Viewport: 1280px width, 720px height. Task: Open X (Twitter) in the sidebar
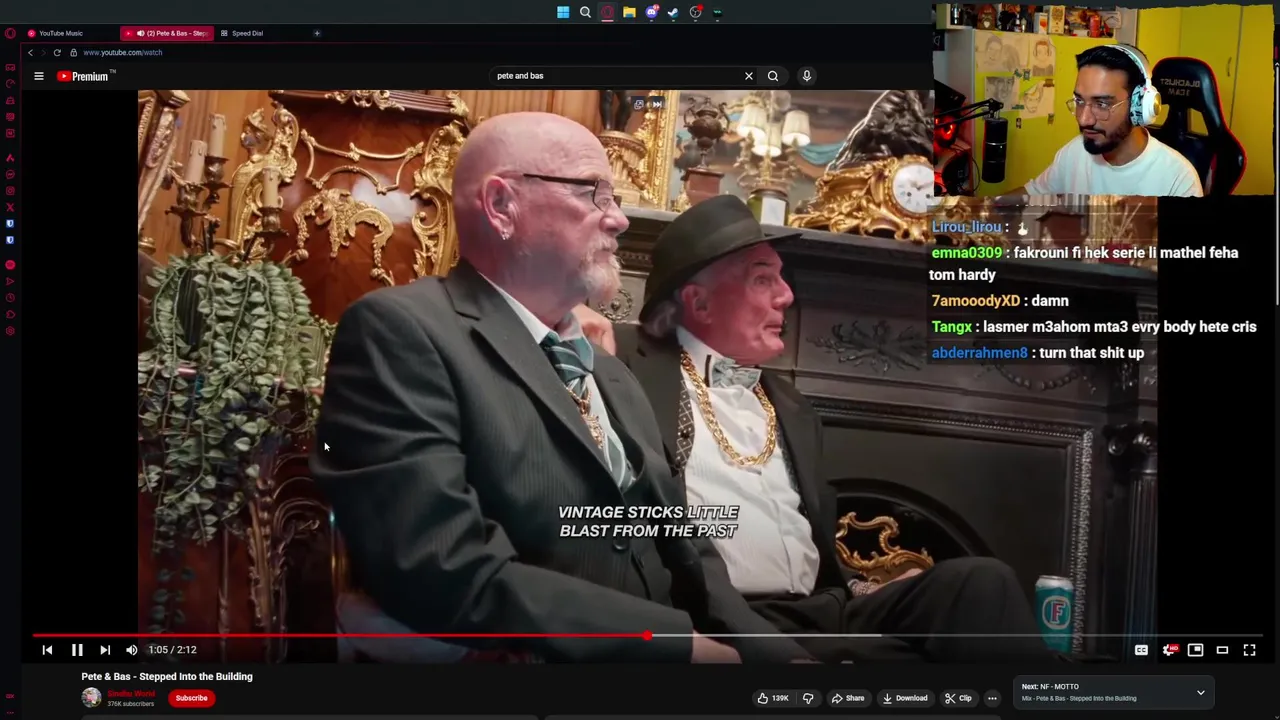10,207
